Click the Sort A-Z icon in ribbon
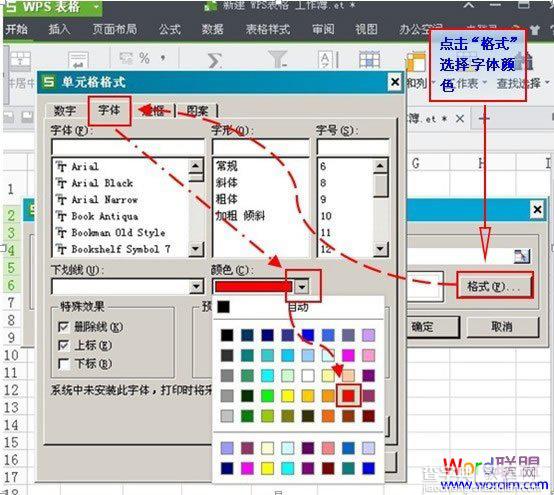This screenshot has width=554, height=495. pos(329,59)
